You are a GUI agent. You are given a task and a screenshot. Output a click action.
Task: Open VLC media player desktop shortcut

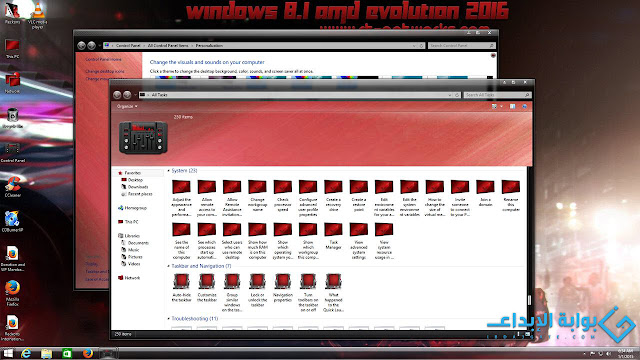tap(38, 16)
